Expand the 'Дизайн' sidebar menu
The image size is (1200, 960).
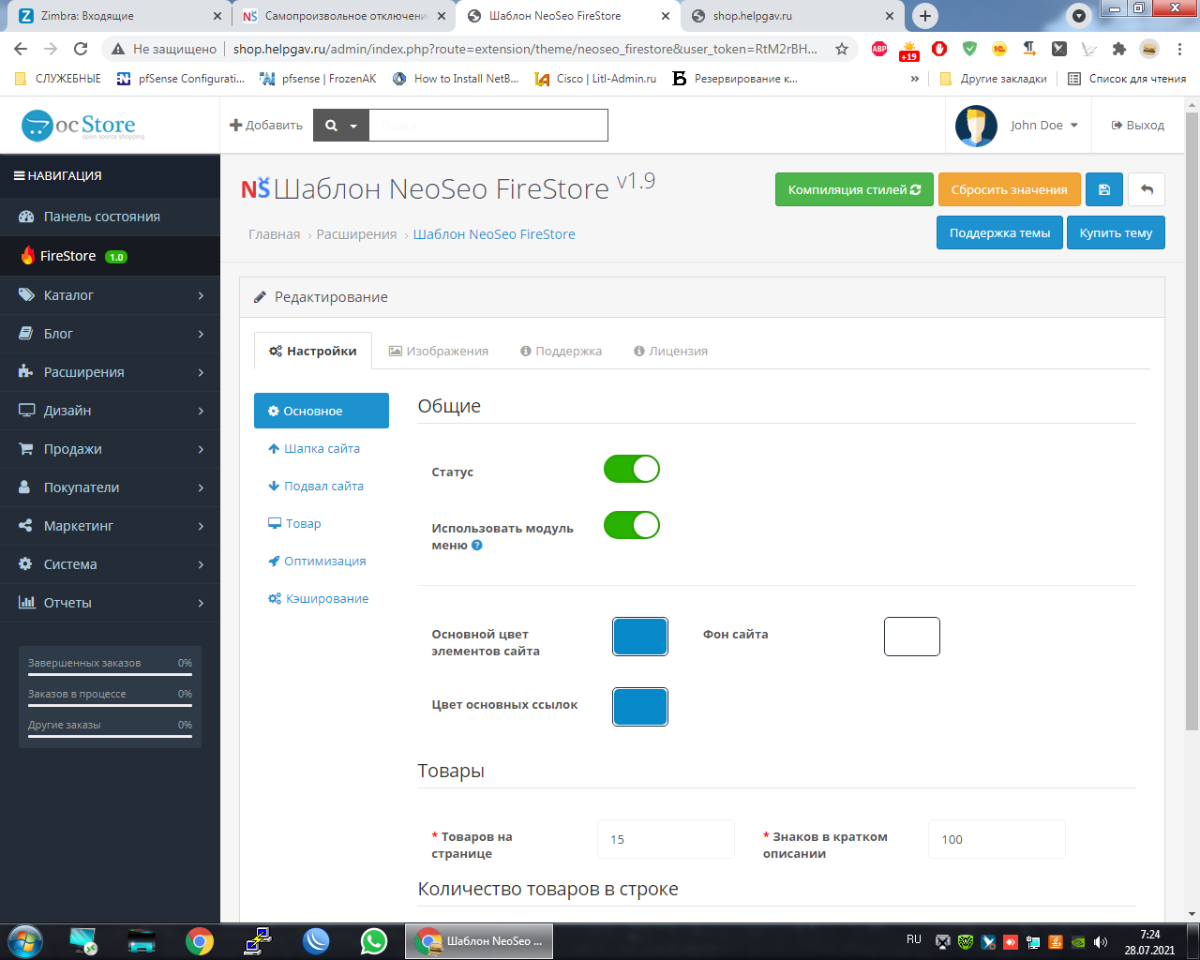(110, 411)
